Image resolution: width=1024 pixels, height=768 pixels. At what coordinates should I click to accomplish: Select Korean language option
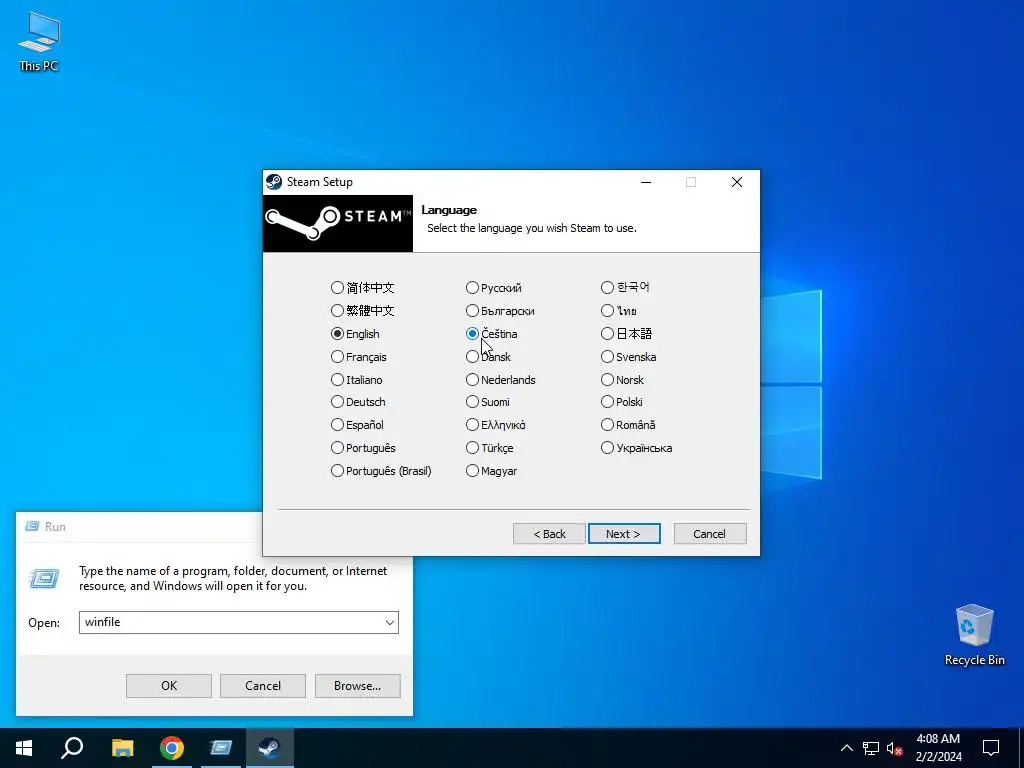pos(626,287)
